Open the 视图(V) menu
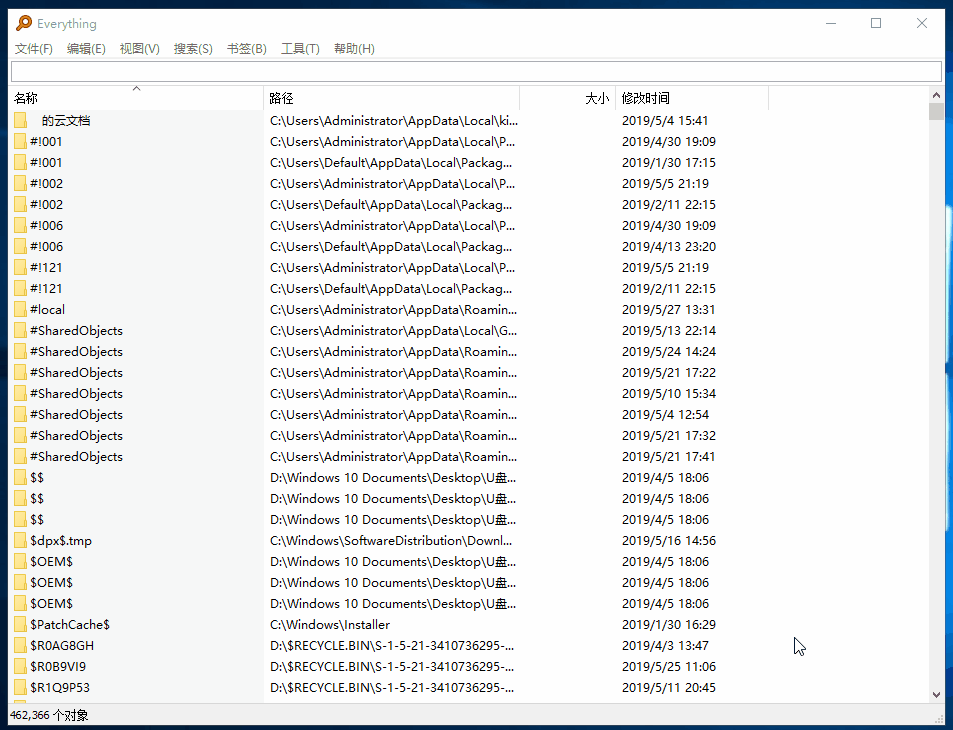The image size is (953, 730). click(x=139, y=49)
